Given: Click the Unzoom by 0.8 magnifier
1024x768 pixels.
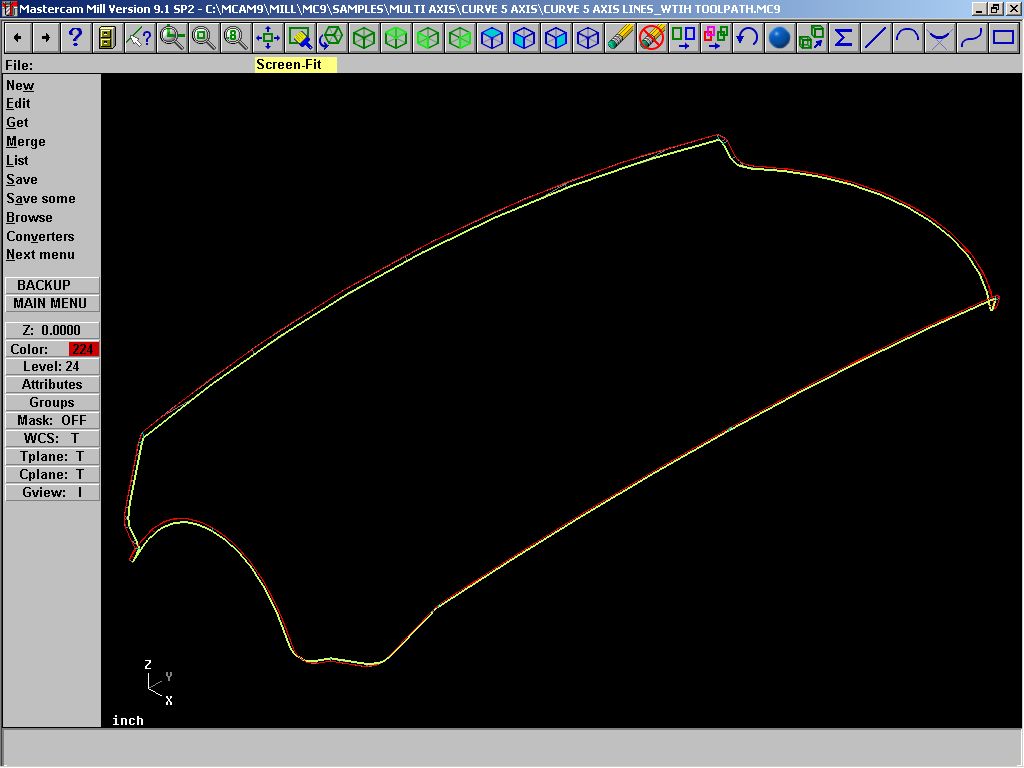Looking at the screenshot, I should point(236,38).
